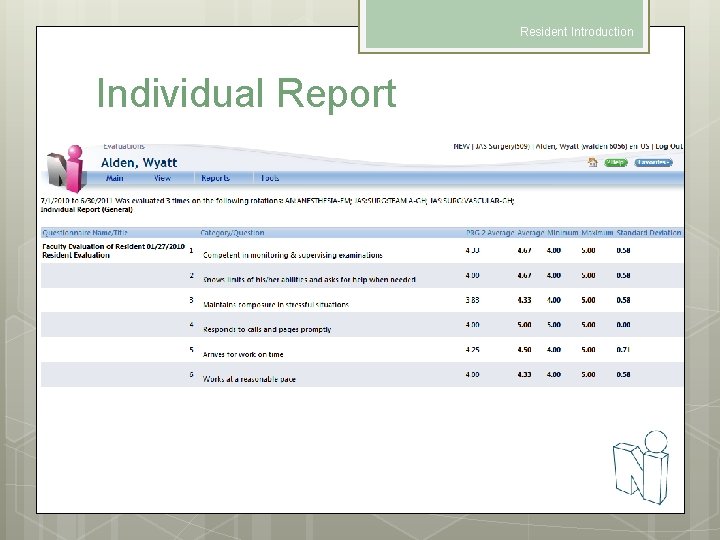
Task: Open the Reports menu
Action: [x=215, y=178]
